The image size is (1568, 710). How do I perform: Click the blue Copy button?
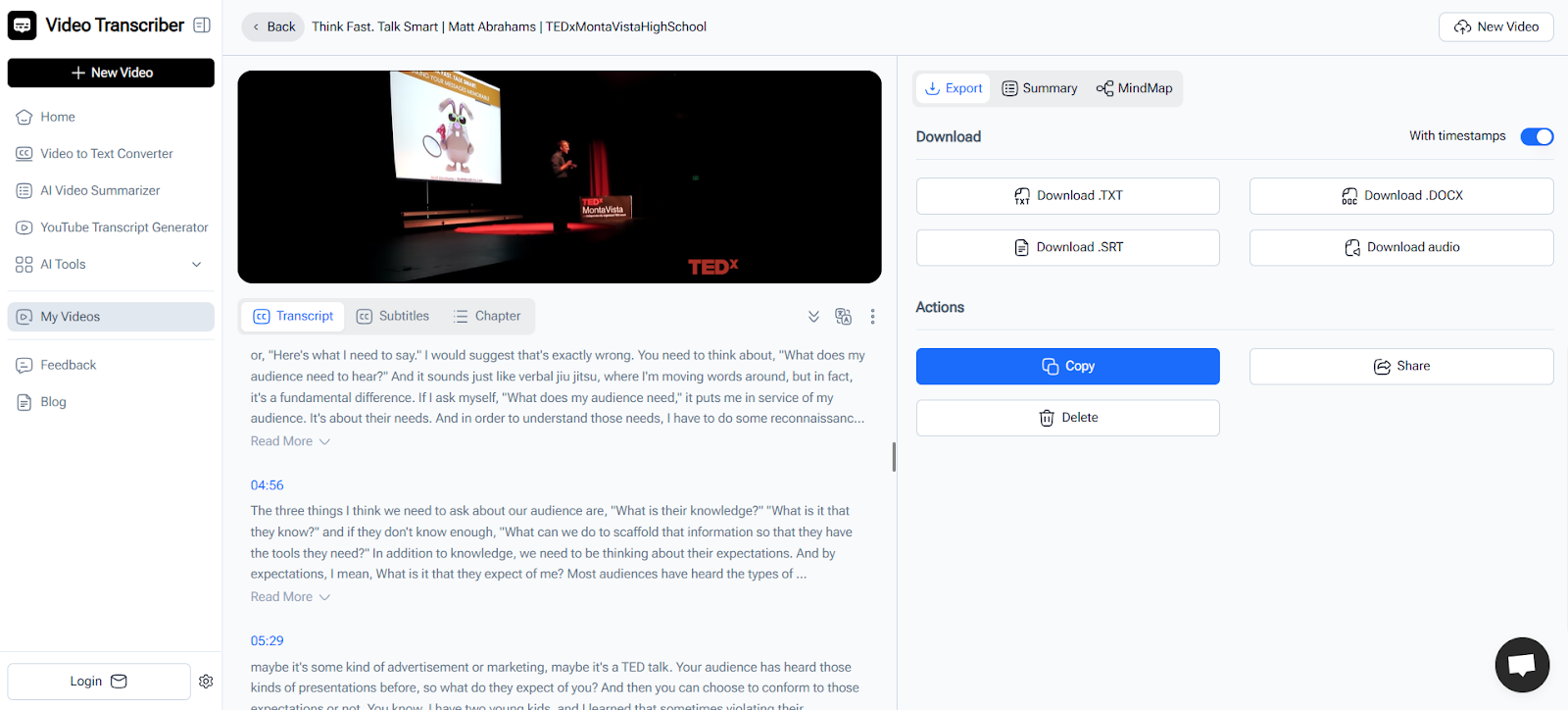point(1067,366)
